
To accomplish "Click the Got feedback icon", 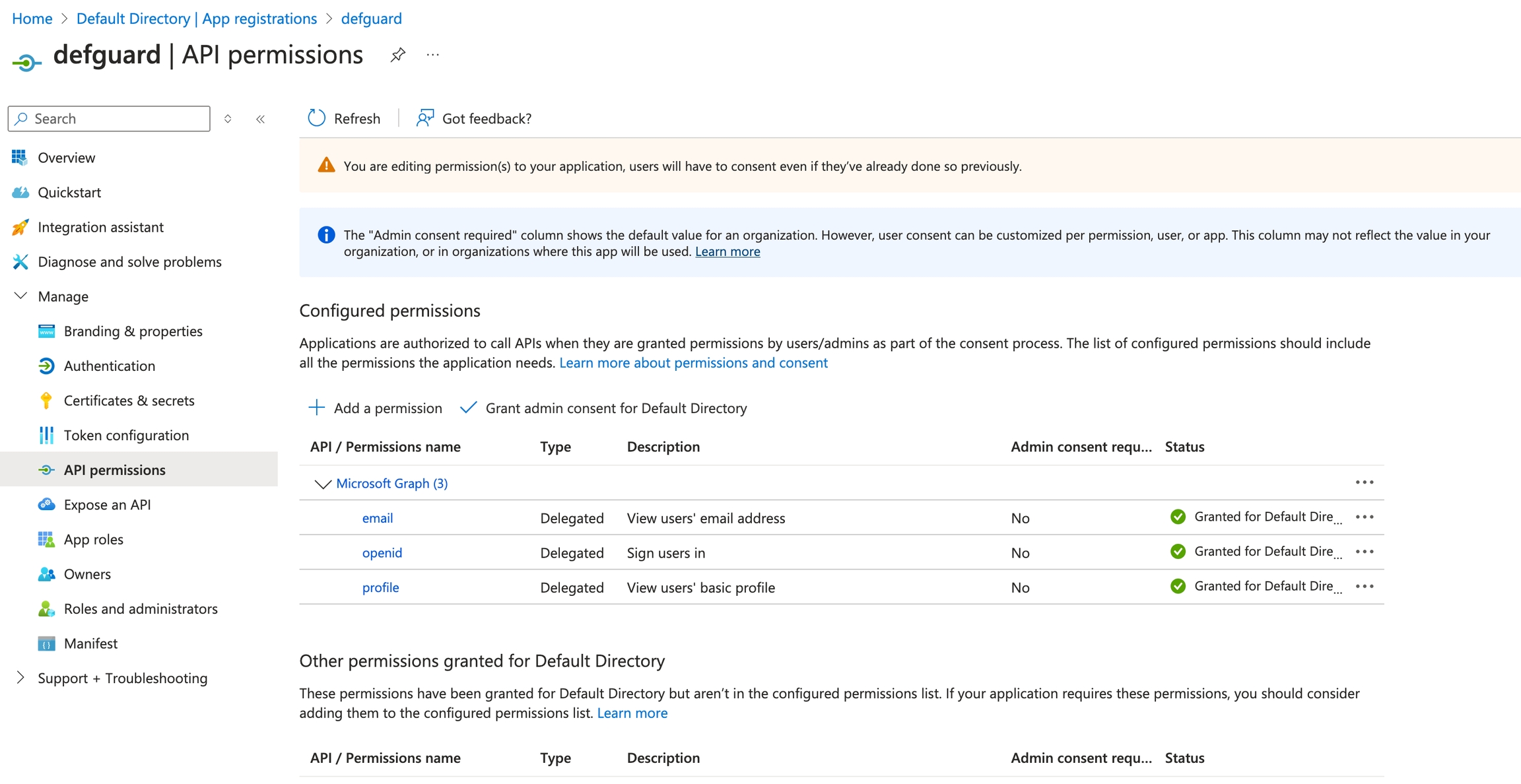I will pos(424,118).
